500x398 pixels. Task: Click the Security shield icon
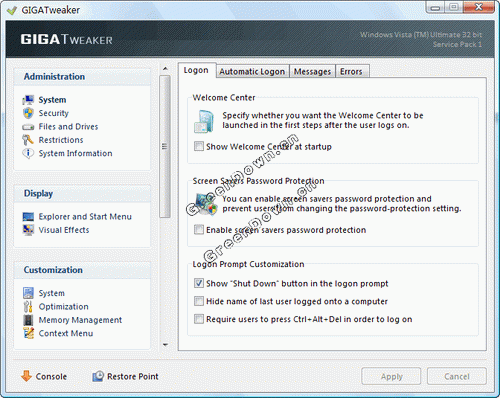pos(28,113)
